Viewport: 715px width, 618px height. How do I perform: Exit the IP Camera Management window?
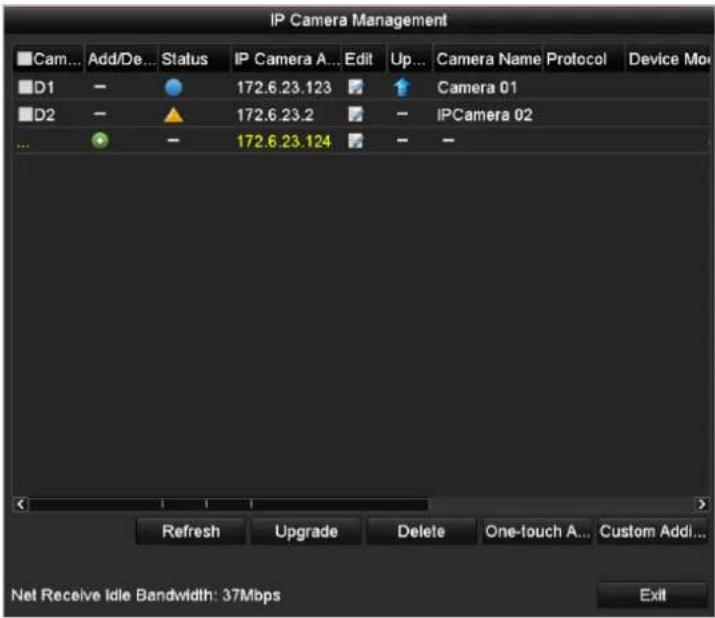pos(652,595)
